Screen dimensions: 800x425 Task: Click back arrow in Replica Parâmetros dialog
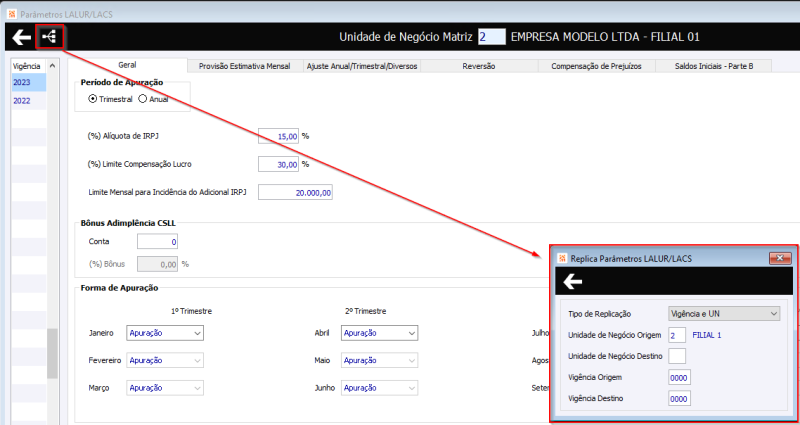tap(573, 281)
